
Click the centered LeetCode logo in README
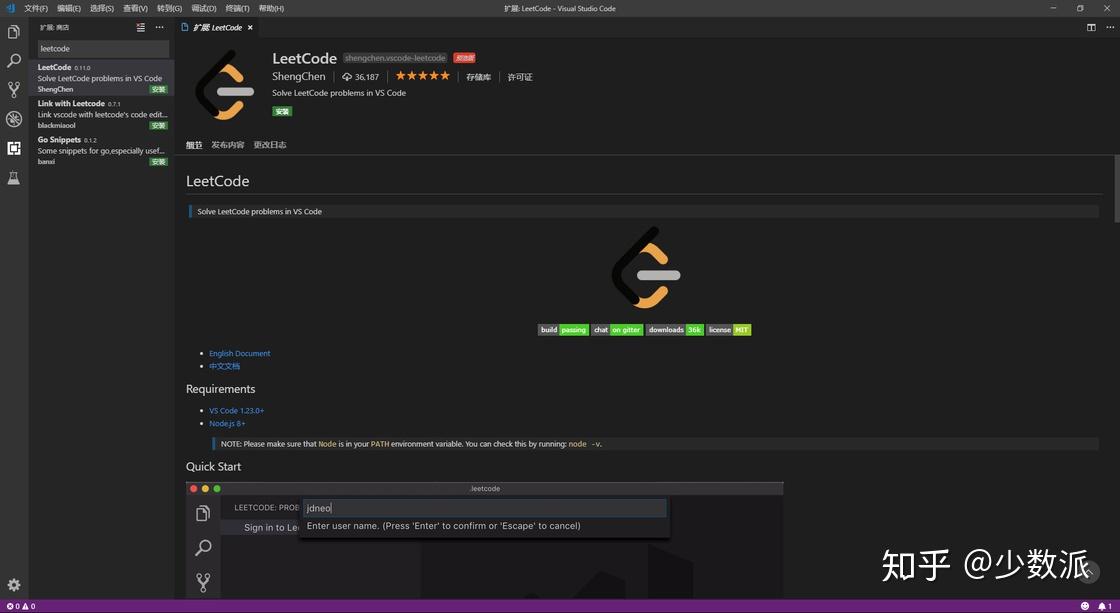[646, 267]
